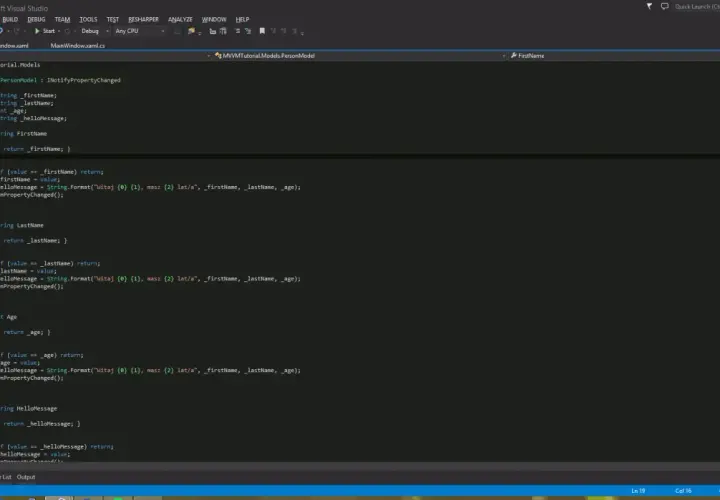
Task: Click the Age property name
Action: tap(11, 317)
